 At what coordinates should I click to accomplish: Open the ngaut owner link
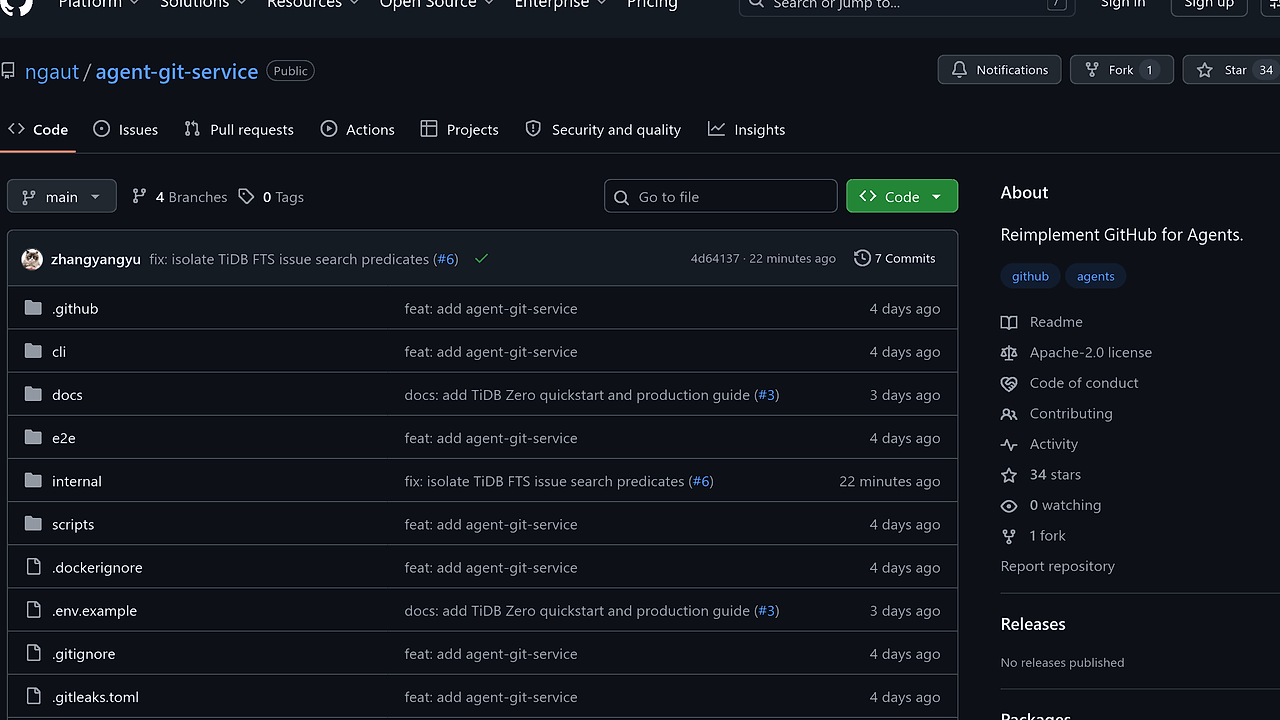coord(52,71)
